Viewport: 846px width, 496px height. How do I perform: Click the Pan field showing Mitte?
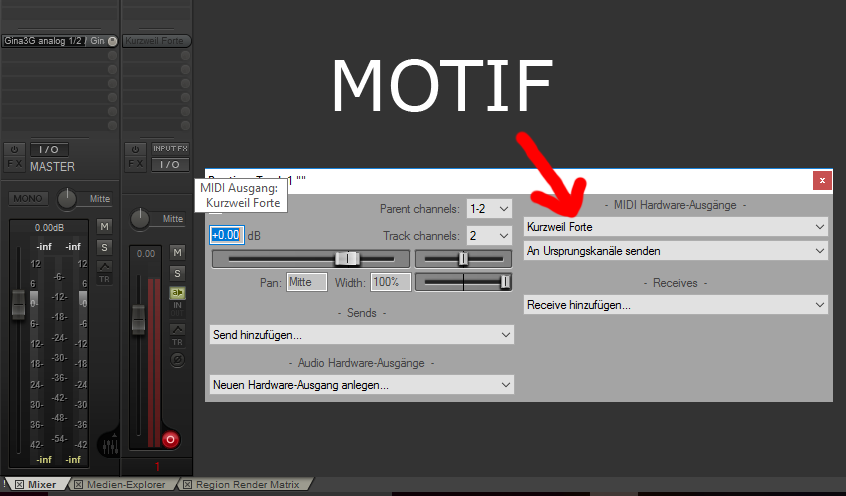pos(306,282)
